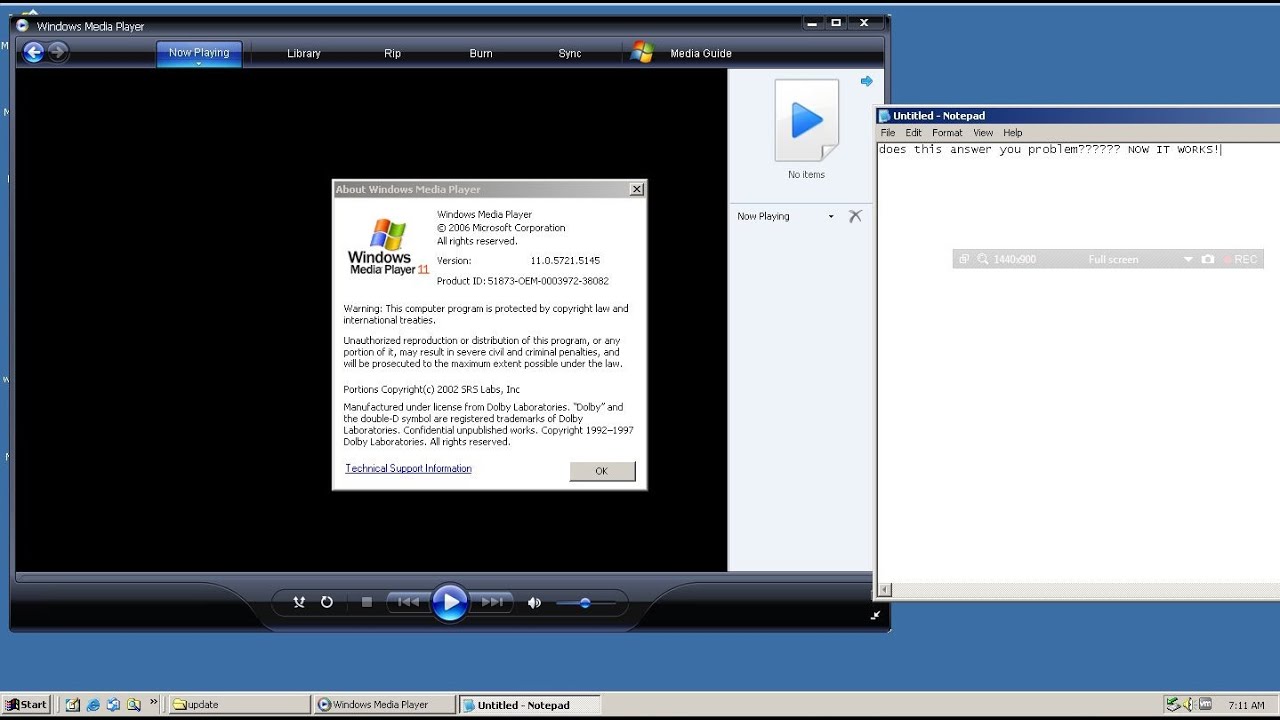Open the Library tab
1280x720 pixels.
point(304,54)
